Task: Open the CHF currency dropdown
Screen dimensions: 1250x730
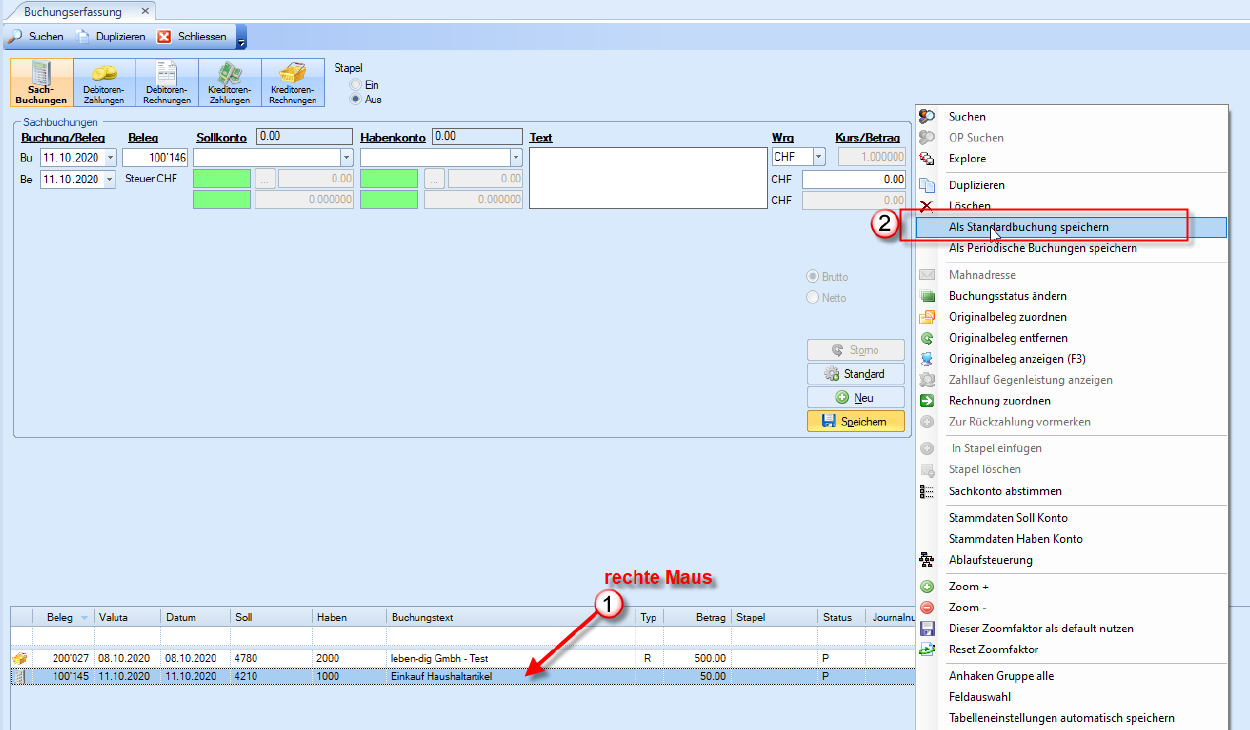Action: tap(818, 157)
